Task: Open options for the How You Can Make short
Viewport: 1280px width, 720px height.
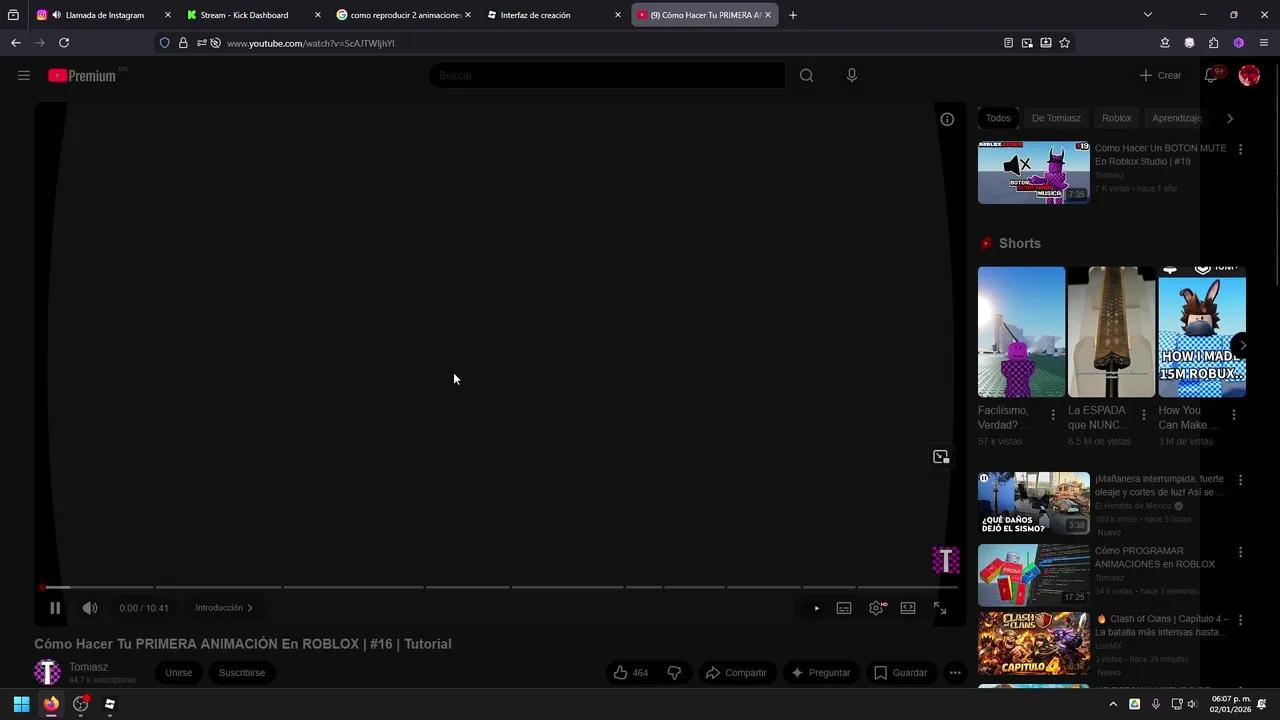Action: 1233,414
